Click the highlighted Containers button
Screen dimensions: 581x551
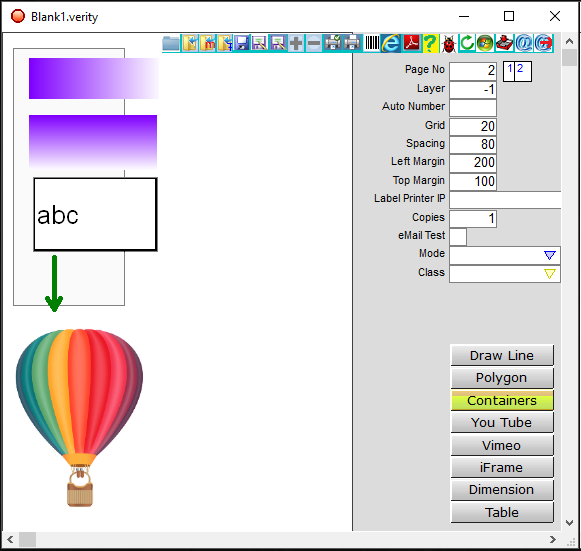point(502,400)
